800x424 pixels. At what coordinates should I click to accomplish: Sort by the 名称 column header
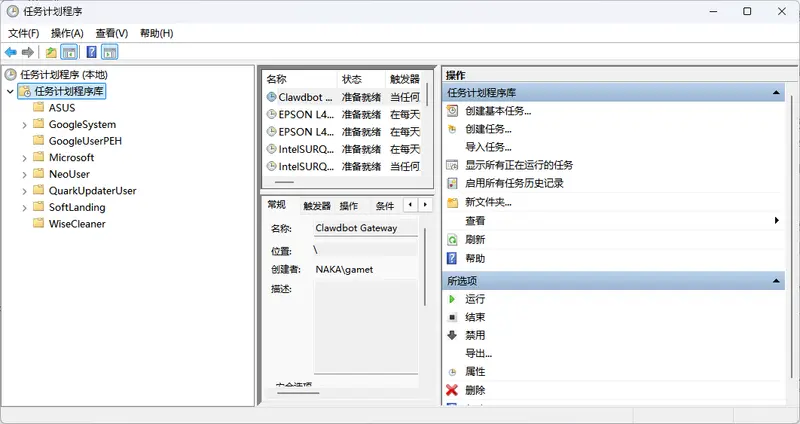click(x=300, y=79)
